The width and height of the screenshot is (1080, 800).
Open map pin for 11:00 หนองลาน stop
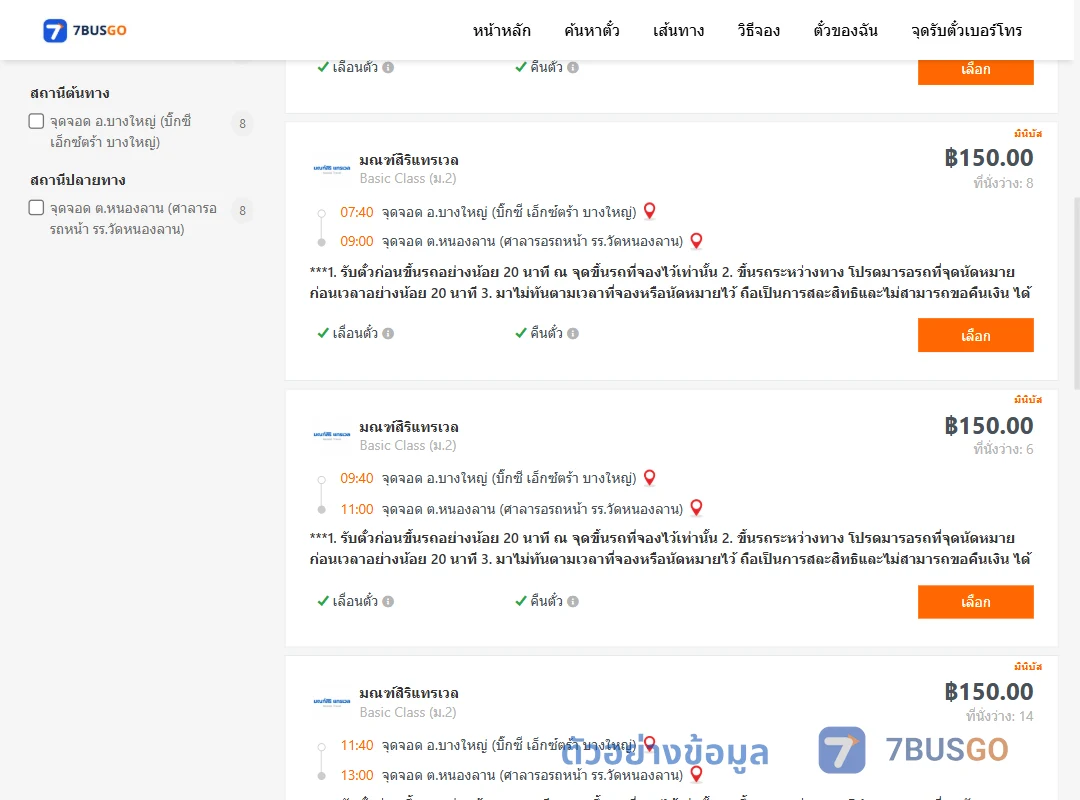pos(696,508)
